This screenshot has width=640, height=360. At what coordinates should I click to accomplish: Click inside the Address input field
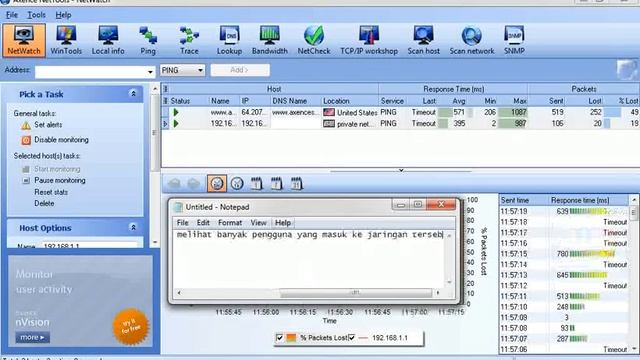[x=91, y=72]
